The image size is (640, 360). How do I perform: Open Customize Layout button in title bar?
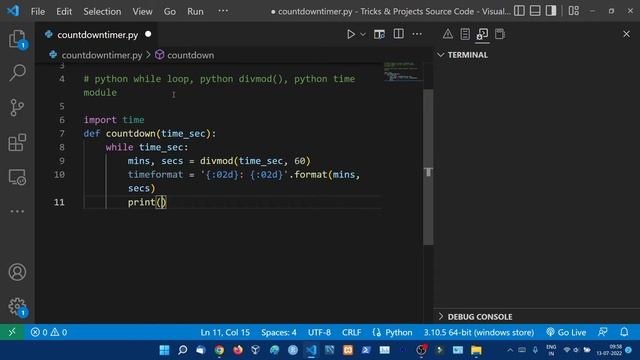point(574,11)
